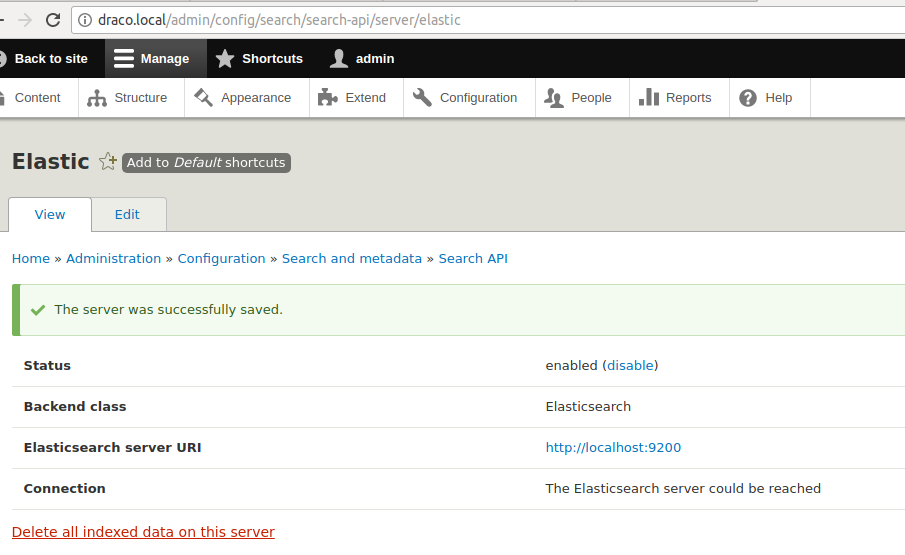Image resolution: width=905 pixels, height=555 pixels.
Task: Click the People icon in admin menu
Action: pyautogui.click(x=554, y=98)
